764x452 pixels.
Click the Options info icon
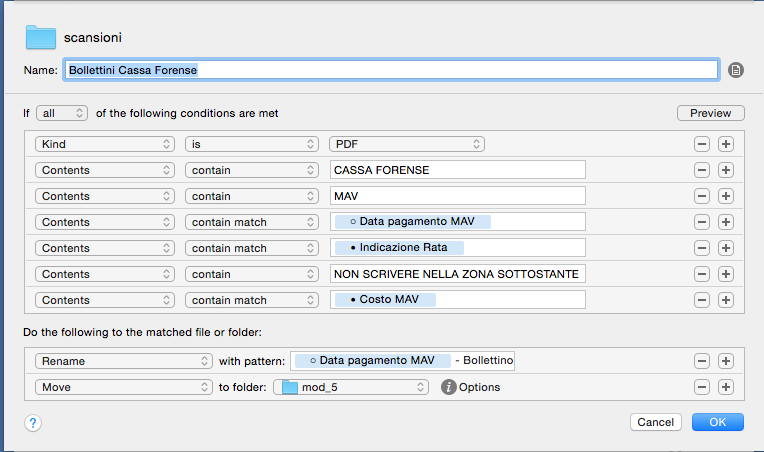click(449, 387)
